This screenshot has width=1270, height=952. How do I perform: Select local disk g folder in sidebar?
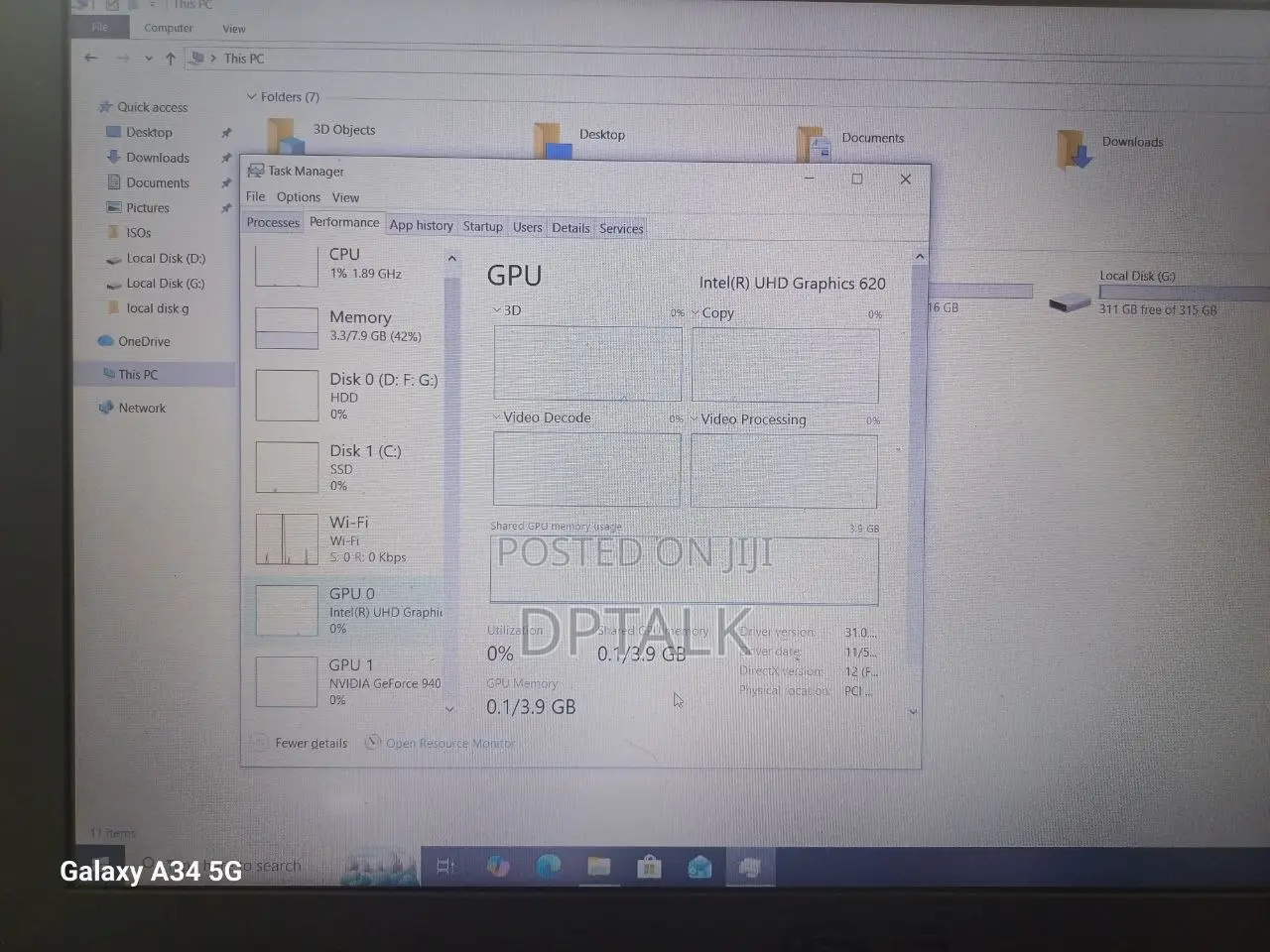point(147,308)
